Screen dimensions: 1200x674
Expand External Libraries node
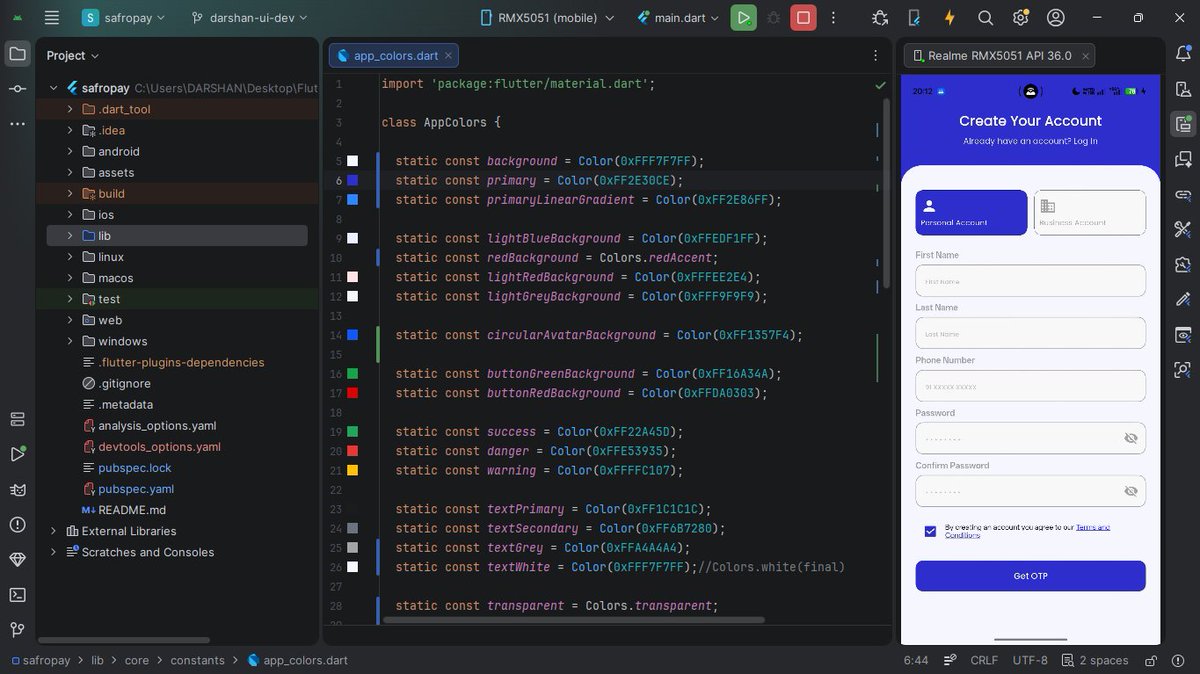53,531
